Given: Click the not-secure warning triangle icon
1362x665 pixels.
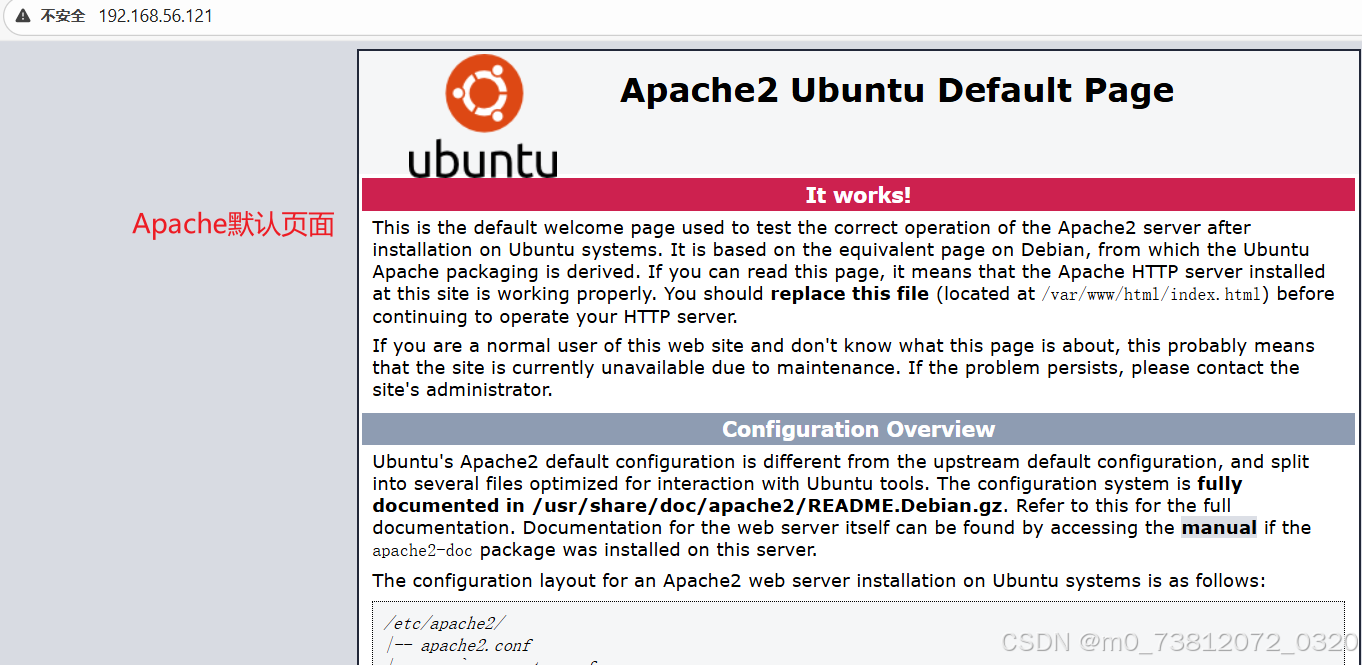Looking at the screenshot, I should point(23,16).
